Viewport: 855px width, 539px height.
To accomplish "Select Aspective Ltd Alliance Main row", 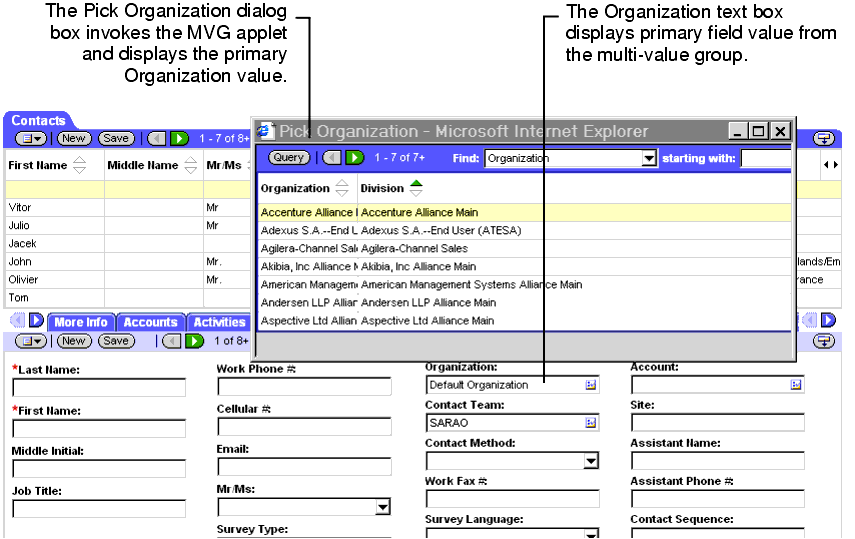I will click(524, 320).
